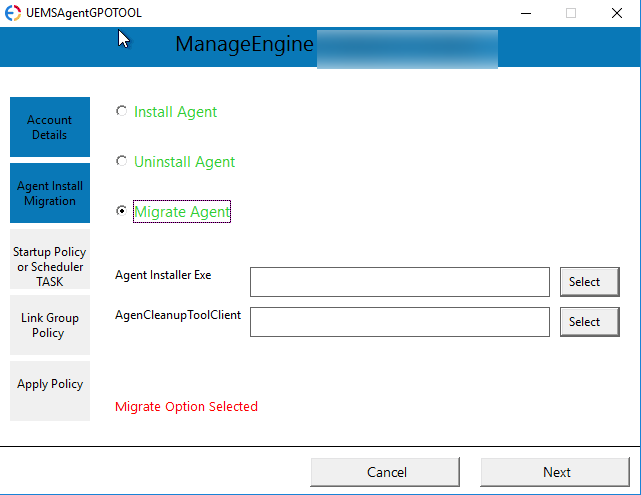641x495 pixels.
Task: Open the Account Details step
Action: click(x=50, y=127)
